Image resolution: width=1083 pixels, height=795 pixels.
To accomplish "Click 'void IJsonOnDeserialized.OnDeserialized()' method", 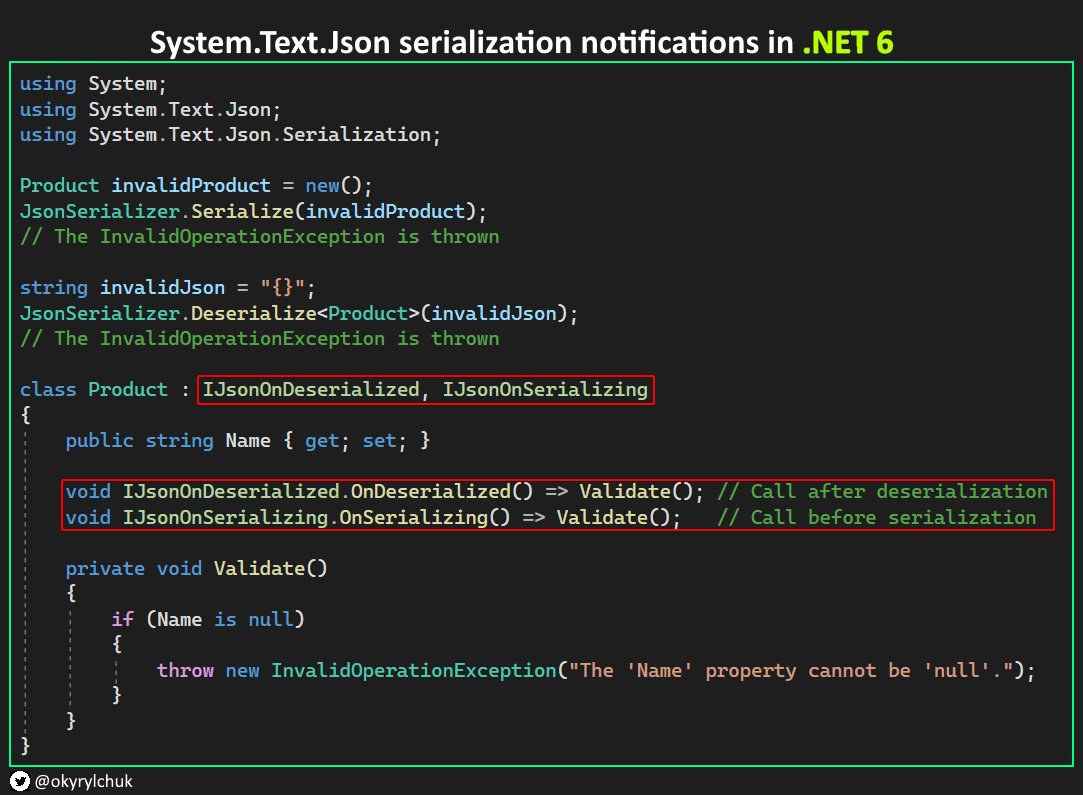I will pos(299,492).
